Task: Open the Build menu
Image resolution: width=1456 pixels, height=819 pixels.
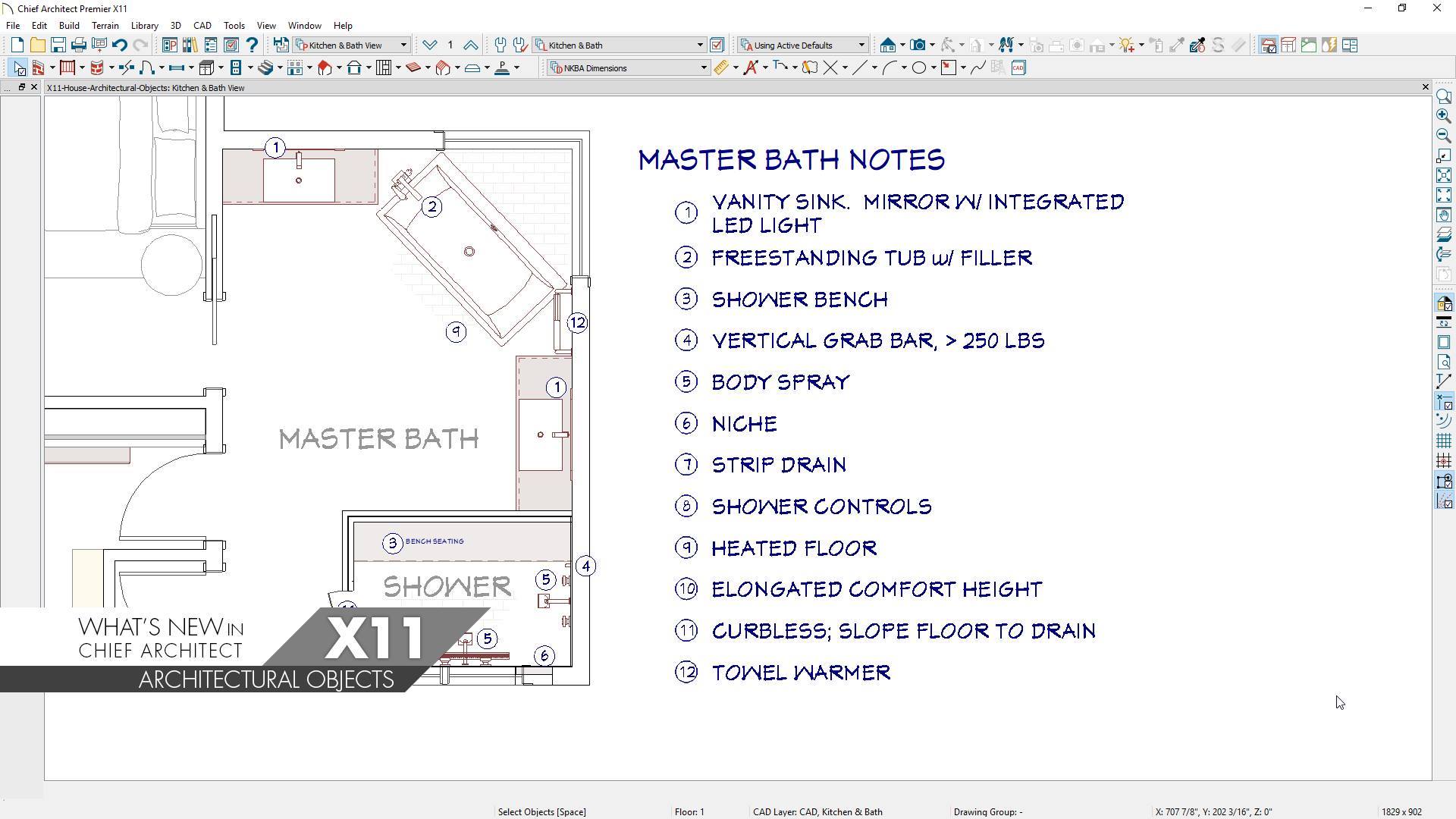Action: [69, 26]
